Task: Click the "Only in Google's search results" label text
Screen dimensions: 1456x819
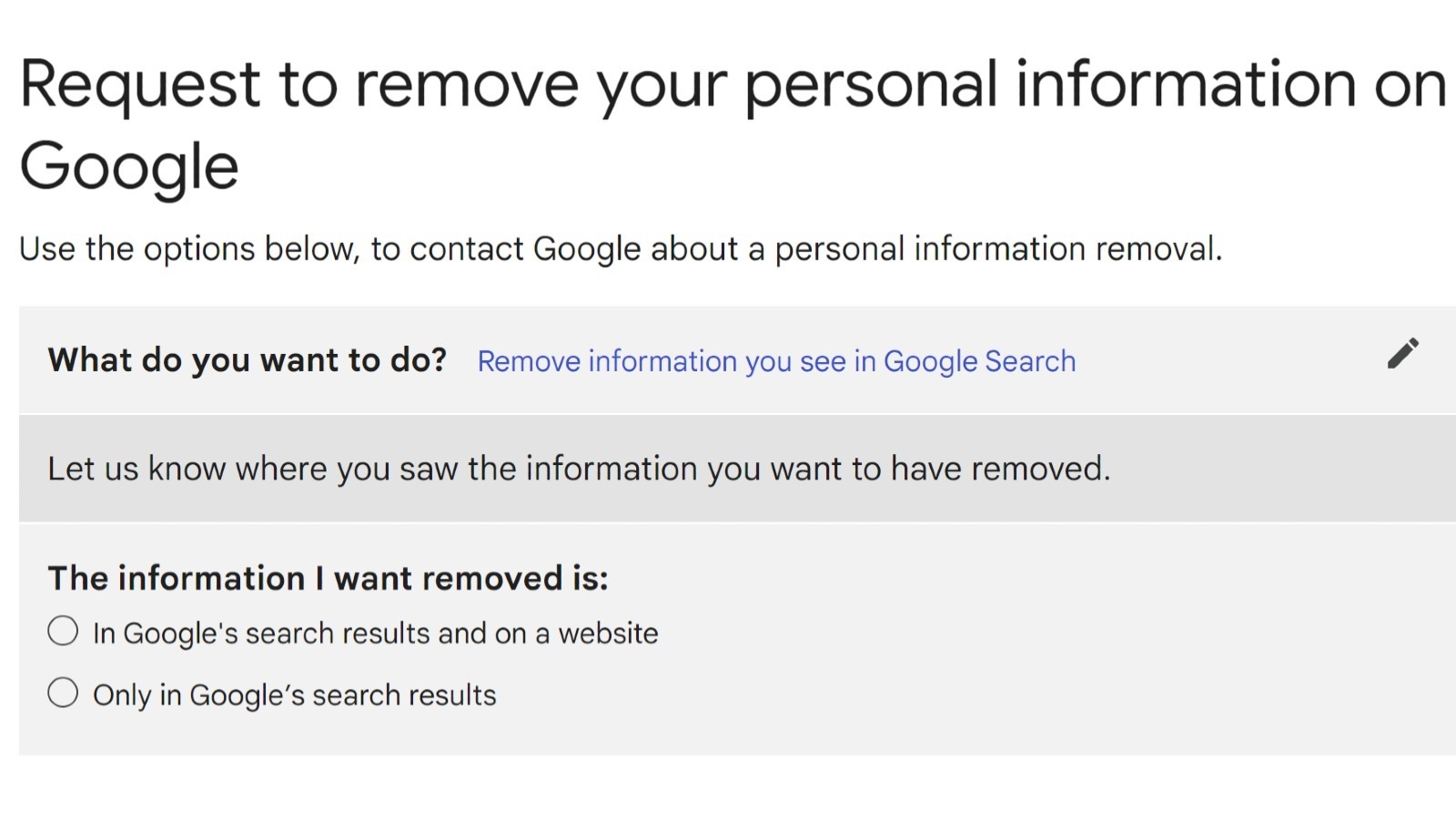Action: (x=294, y=695)
